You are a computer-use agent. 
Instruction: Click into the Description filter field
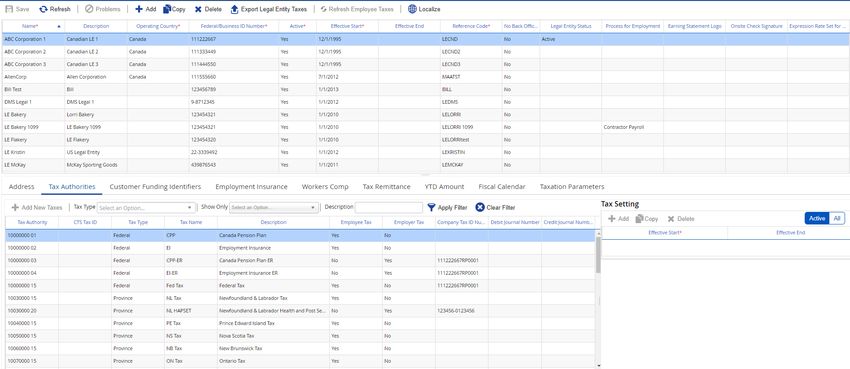[389, 208]
